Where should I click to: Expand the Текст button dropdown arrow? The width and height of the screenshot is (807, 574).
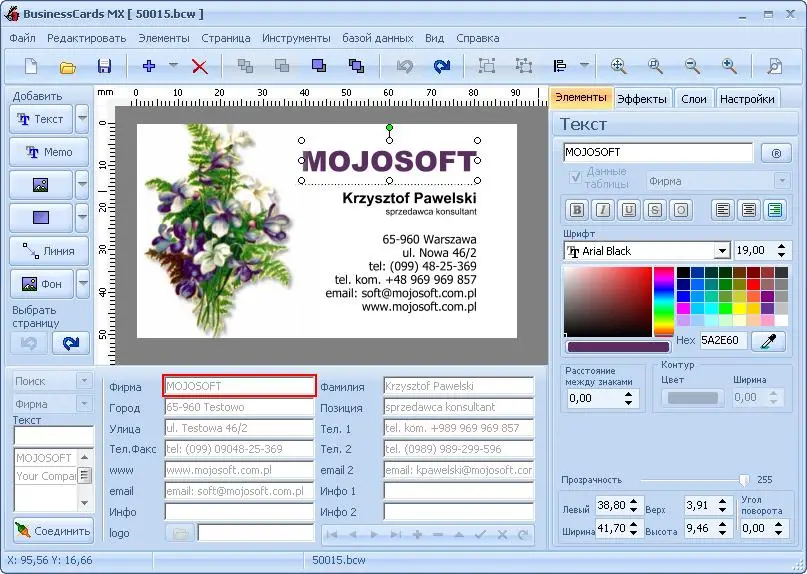[x=82, y=119]
